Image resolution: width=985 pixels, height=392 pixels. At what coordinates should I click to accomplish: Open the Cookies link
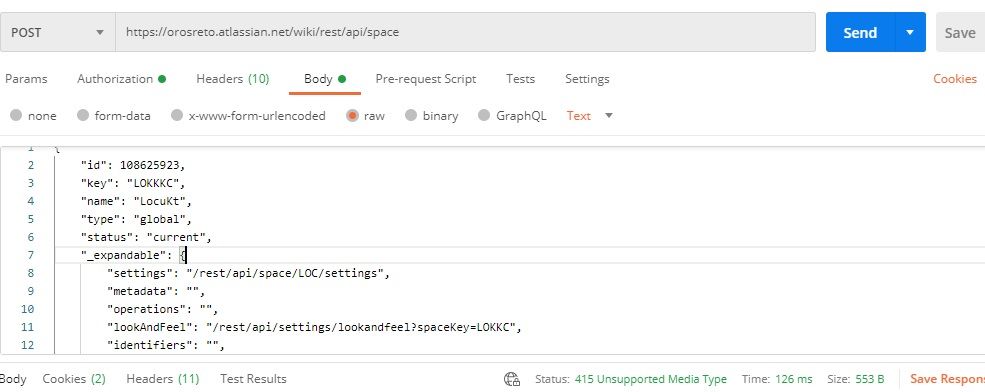pos(955,79)
